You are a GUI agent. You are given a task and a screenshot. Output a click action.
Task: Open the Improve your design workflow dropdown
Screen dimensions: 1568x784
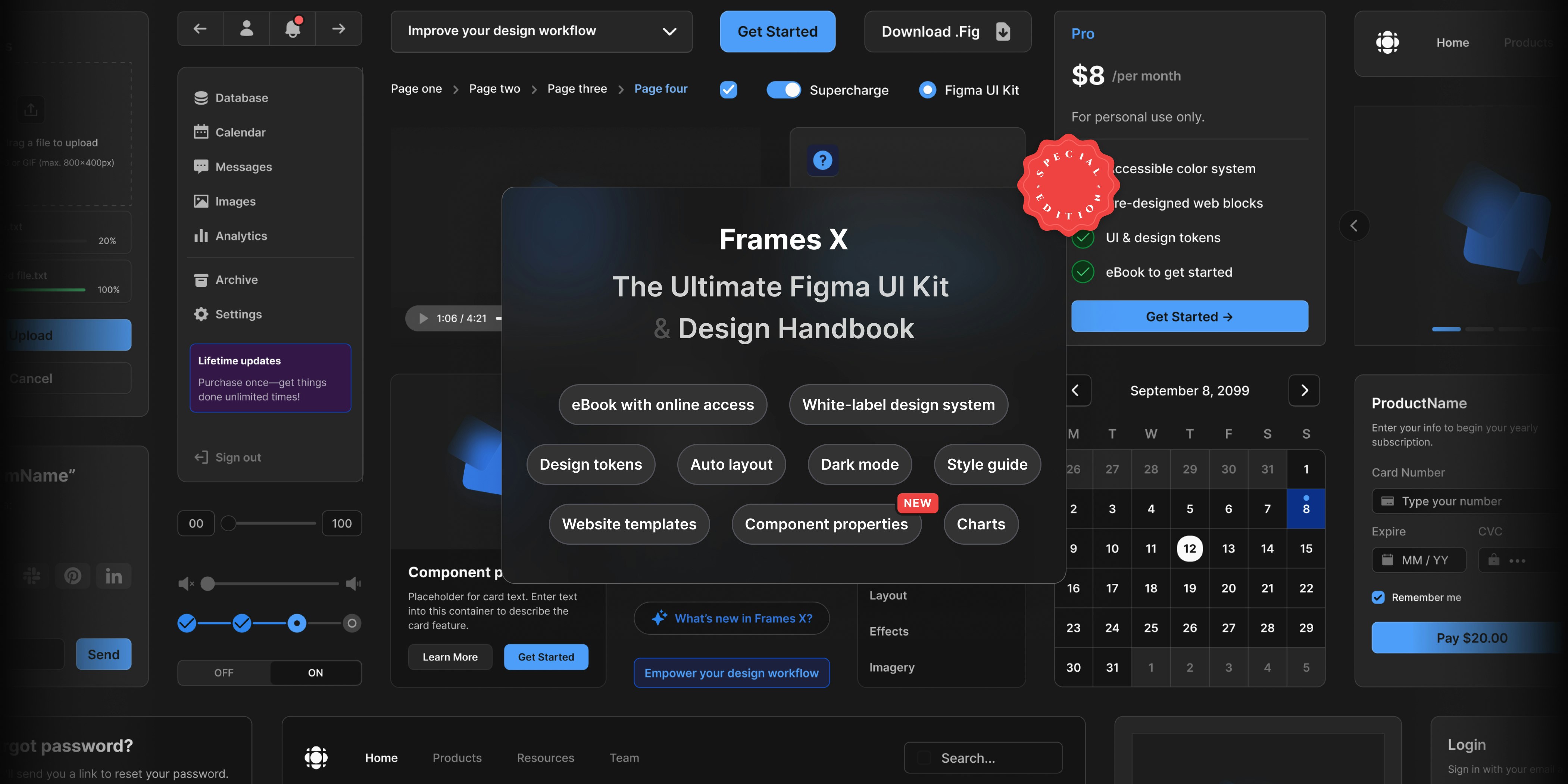(x=541, y=32)
